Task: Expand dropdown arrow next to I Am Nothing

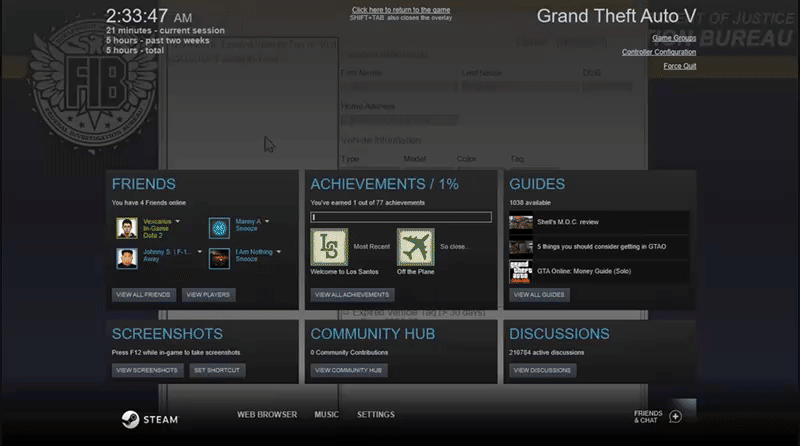Action: click(279, 252)
